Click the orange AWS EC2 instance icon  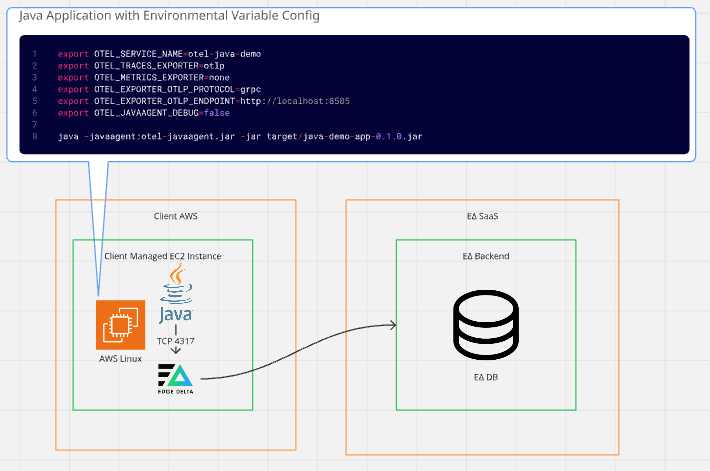click(121, 324)
